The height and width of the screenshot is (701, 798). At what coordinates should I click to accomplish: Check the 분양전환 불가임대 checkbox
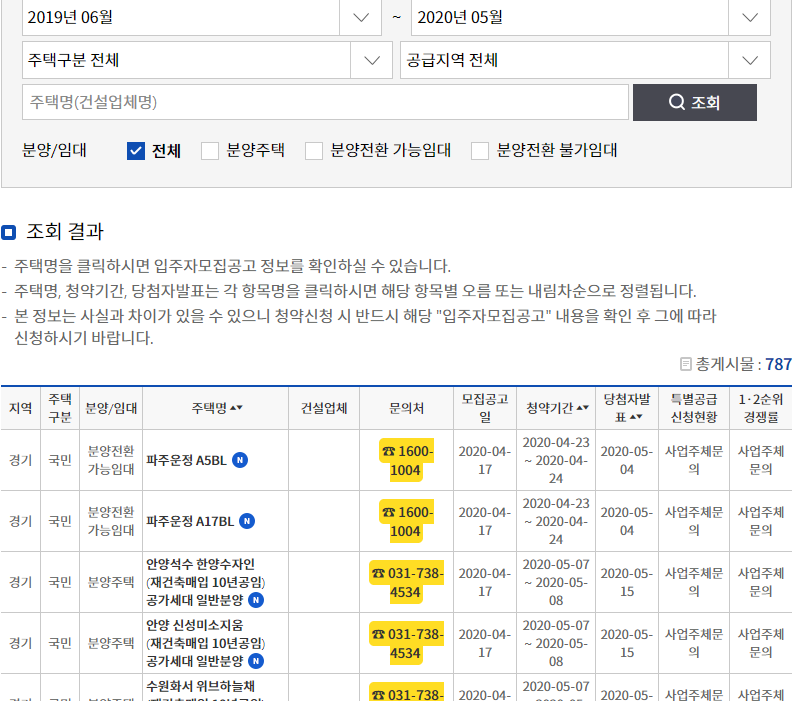(480, 151)
